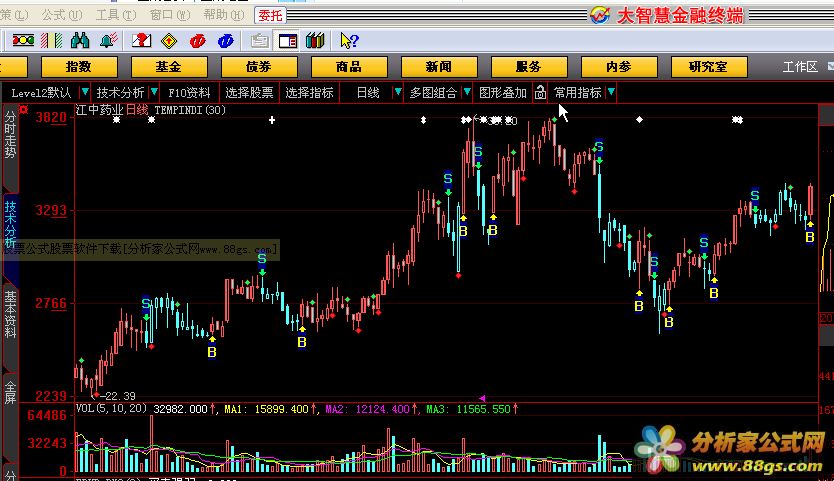Expand the 技术分析 dropdown arrow in toolbar
The width and height of the screenshot is (834, 481).
pos(154,92)
